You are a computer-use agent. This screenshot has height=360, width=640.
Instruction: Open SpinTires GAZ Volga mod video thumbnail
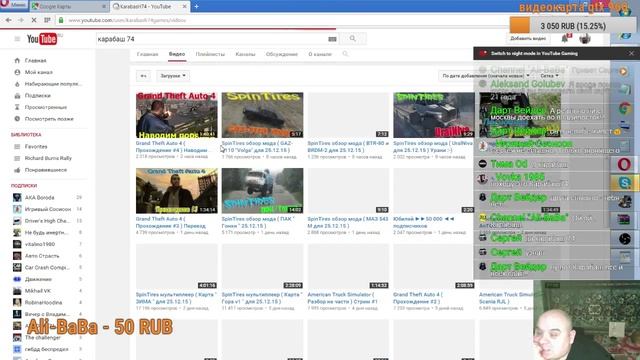tap(262, 115)
